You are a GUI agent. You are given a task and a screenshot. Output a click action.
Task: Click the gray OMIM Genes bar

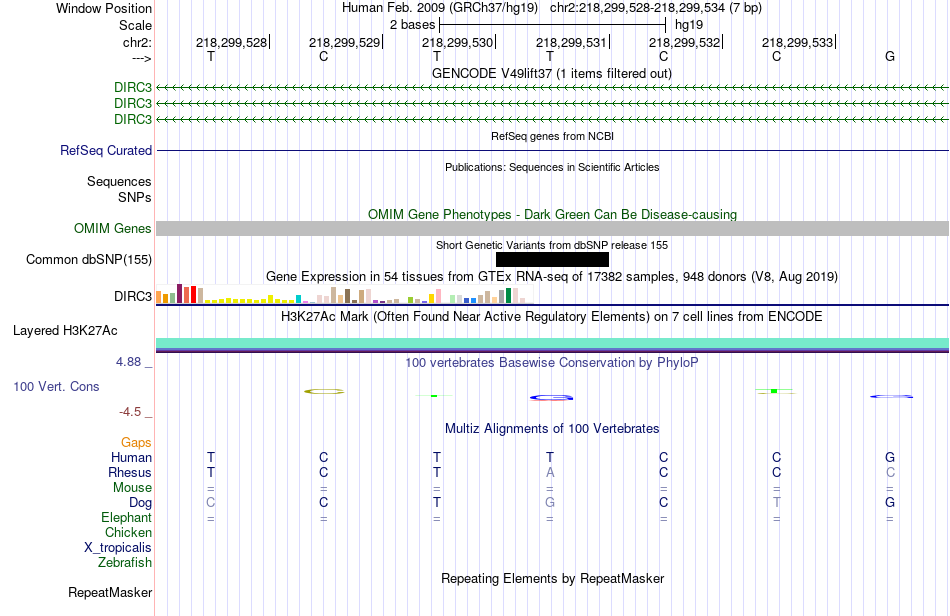[552, 228]
